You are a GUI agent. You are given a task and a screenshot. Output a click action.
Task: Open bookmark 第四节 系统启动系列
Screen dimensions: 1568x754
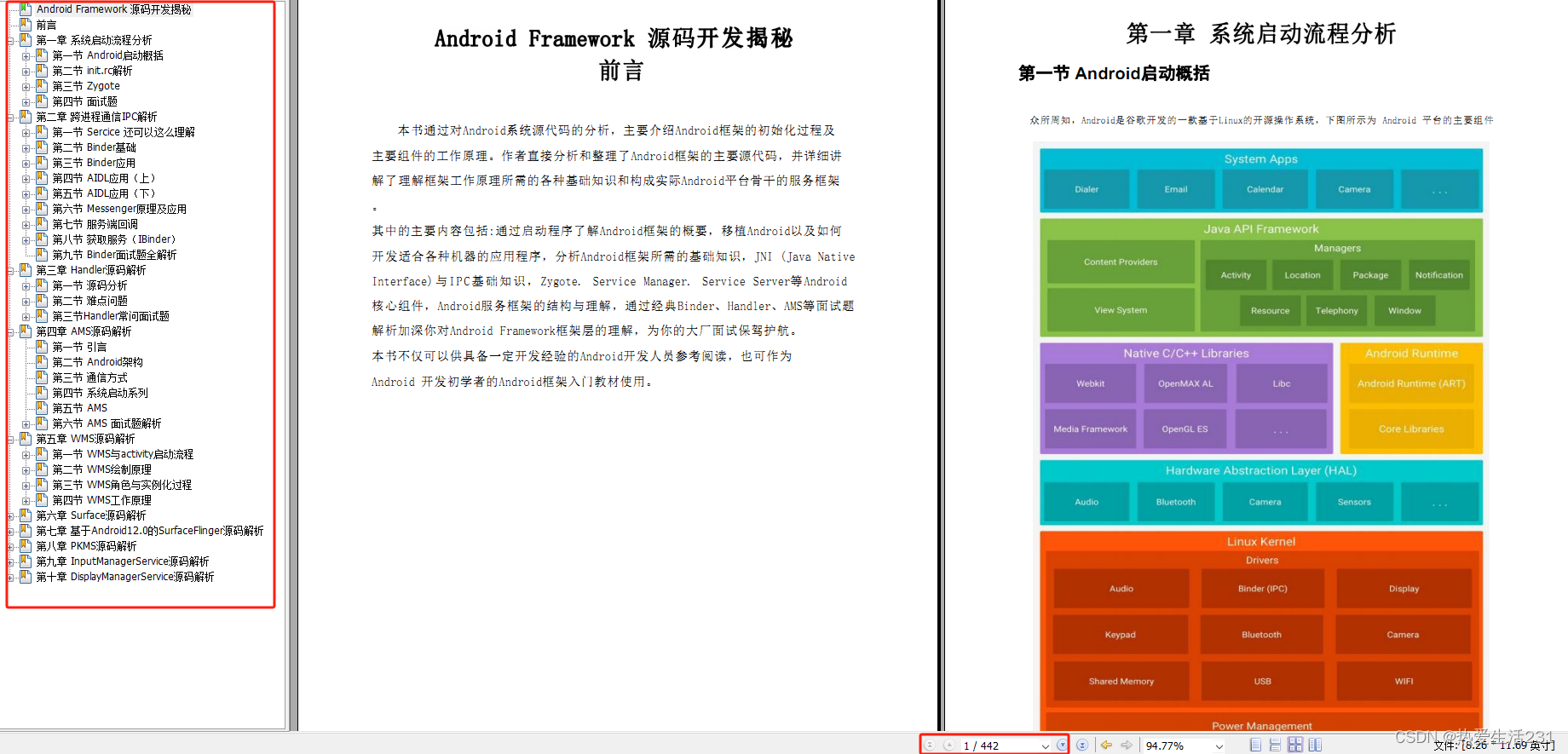click(100, 393)
